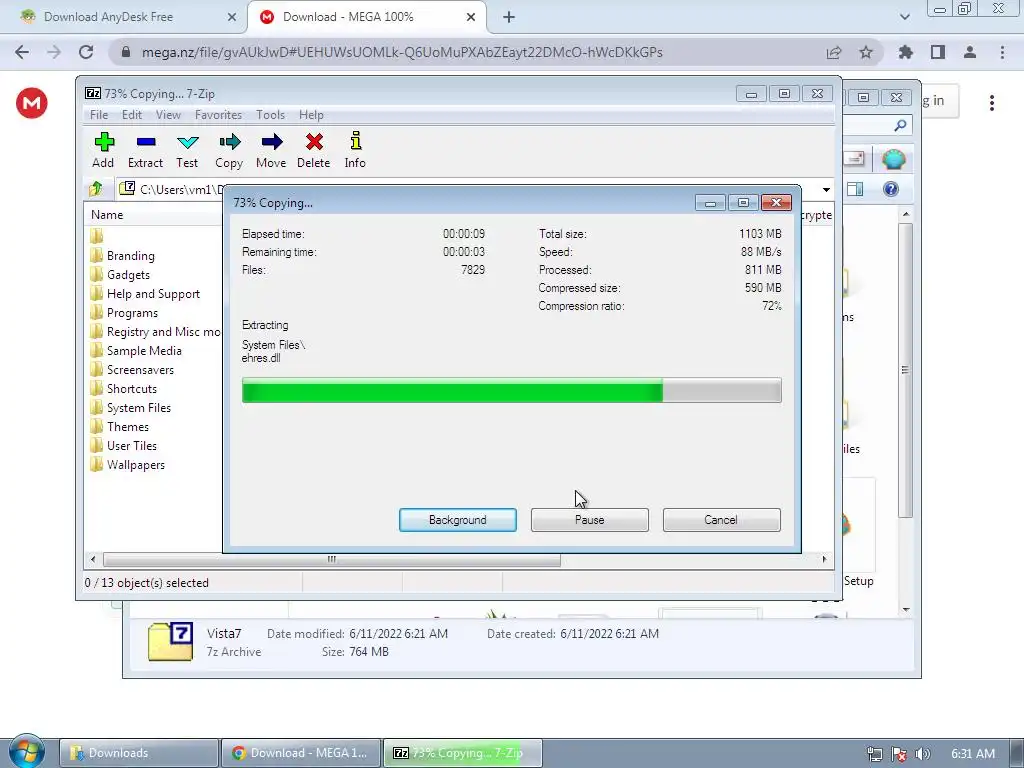Select the Download - MEGA 100% tab

pos(366,17)
